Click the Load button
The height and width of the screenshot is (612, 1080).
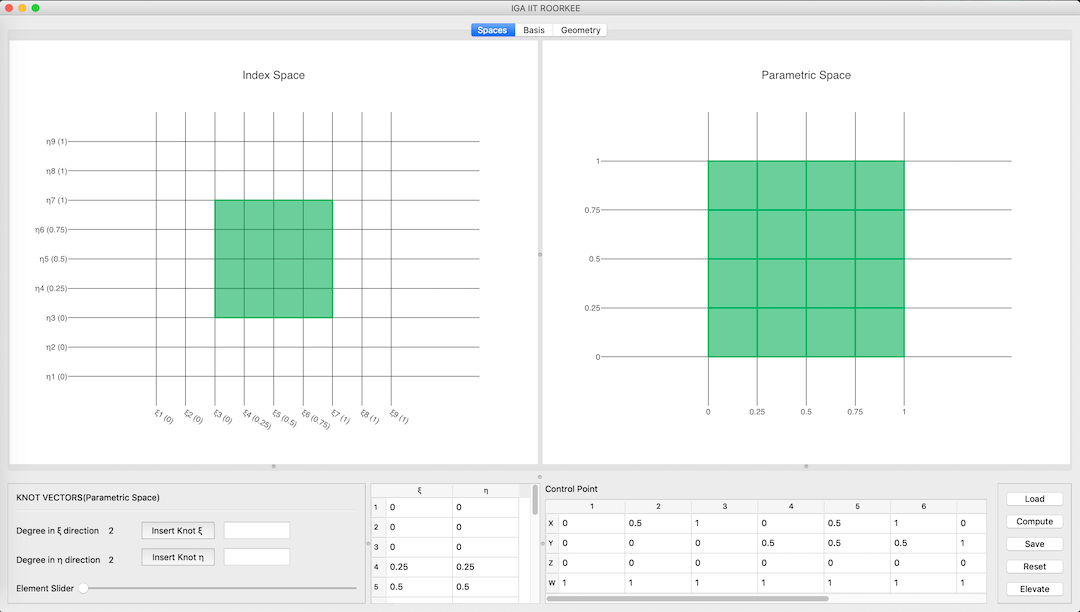tap(1034, 499)
